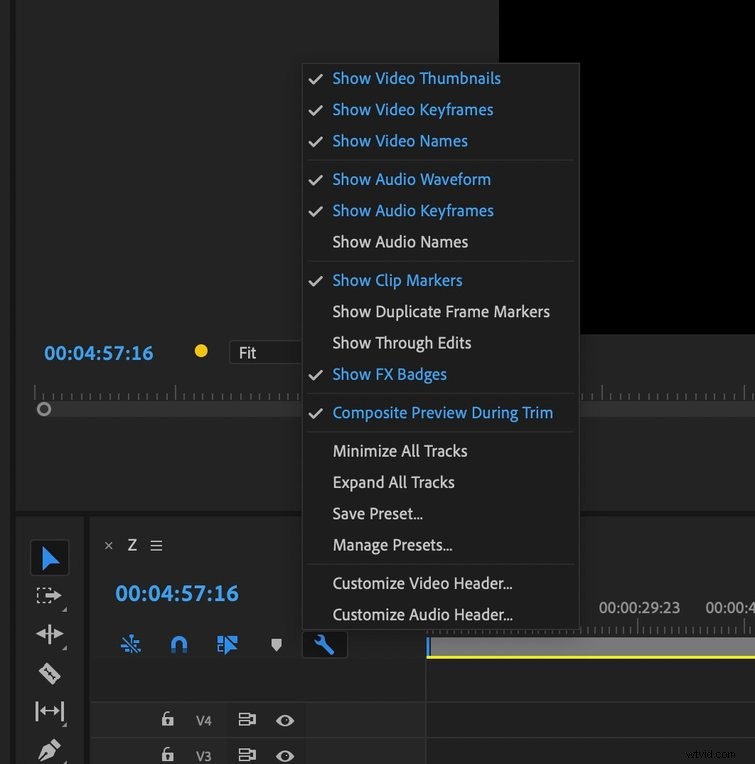
Task: Open the sequence Z panel menu icon
Action: [x=156, y=545]
